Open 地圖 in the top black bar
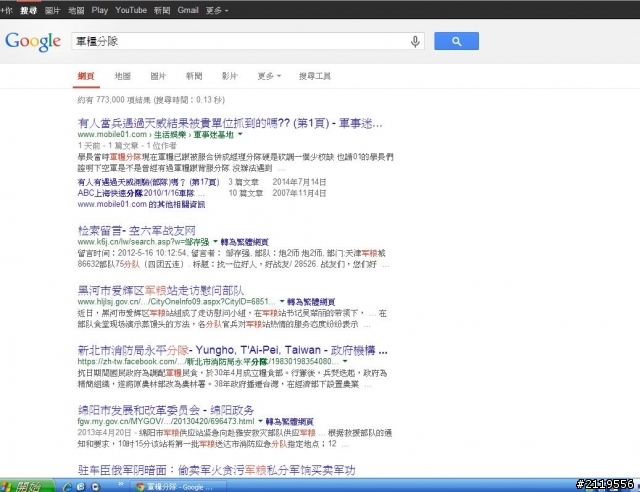Image resolution: width=640 pixels, height=492 pixels. [76, 10]
